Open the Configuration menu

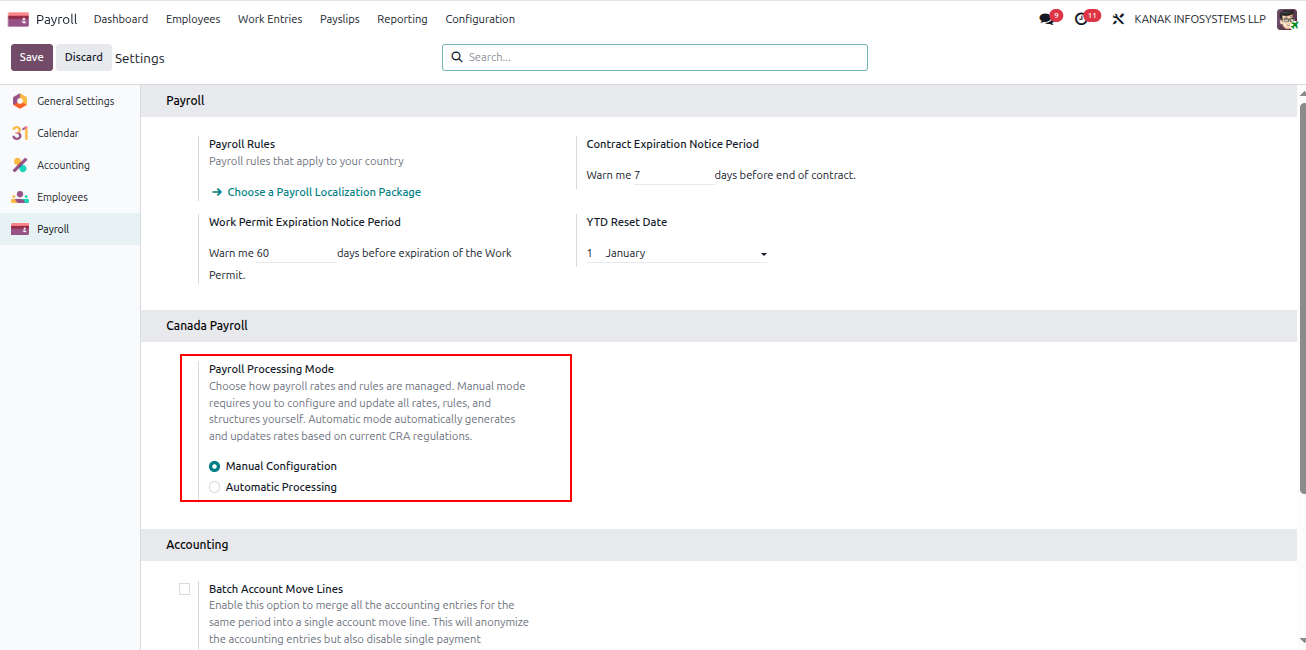tap(480, 19)
